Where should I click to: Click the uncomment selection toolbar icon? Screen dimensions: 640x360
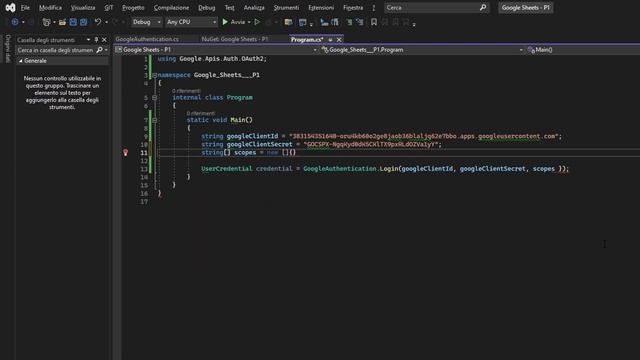coord(360,22)
